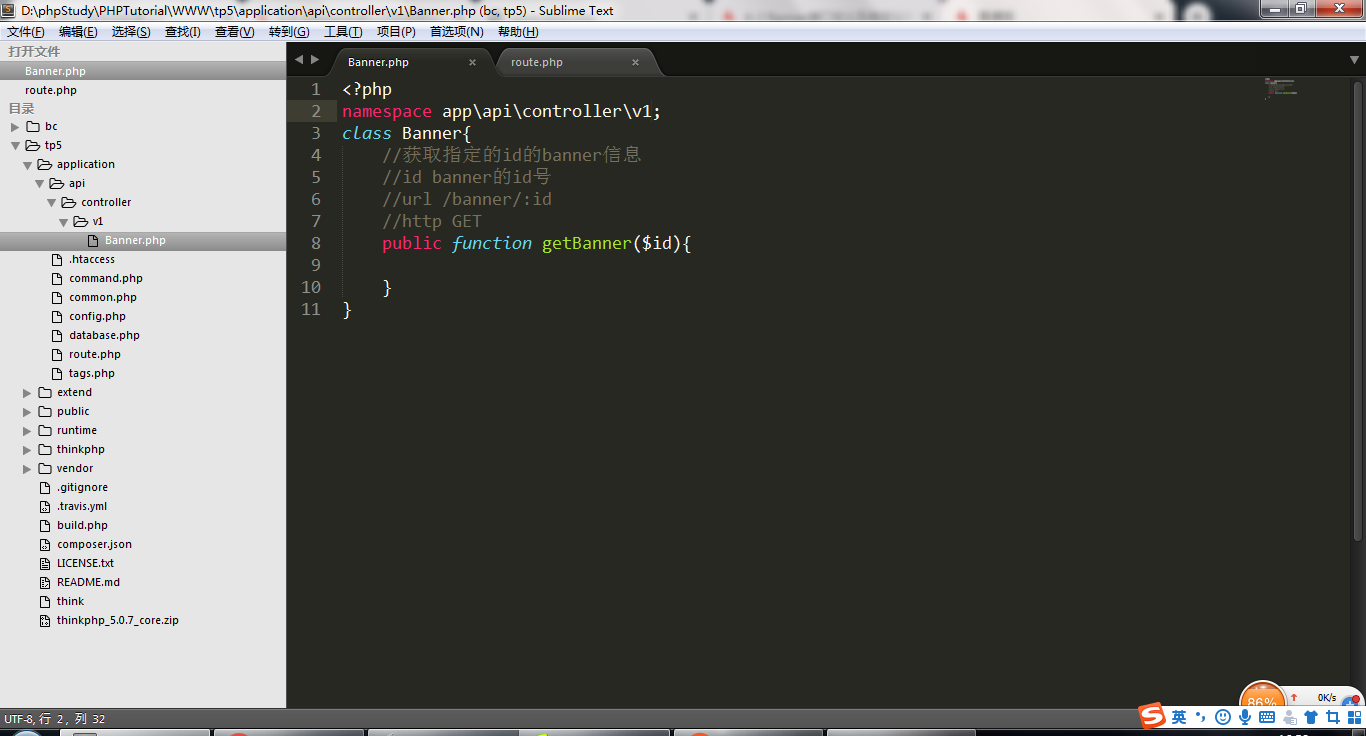Select Banner.php in the v1 folder
The height and width of the screenshot is (736, 1366).
tap(143, 240)
